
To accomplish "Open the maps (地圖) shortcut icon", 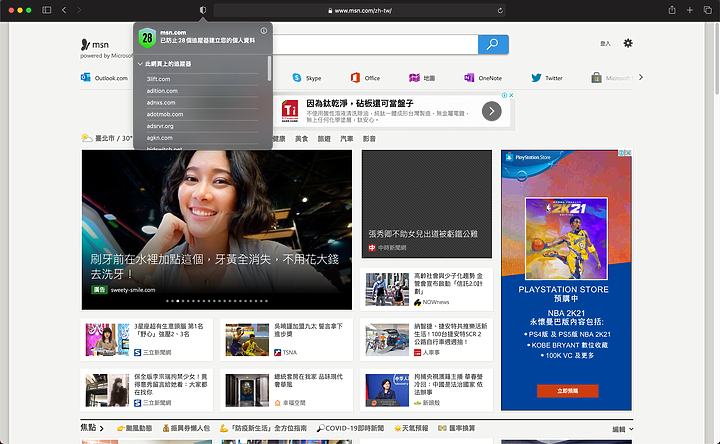I will click(x=414, y=78).
